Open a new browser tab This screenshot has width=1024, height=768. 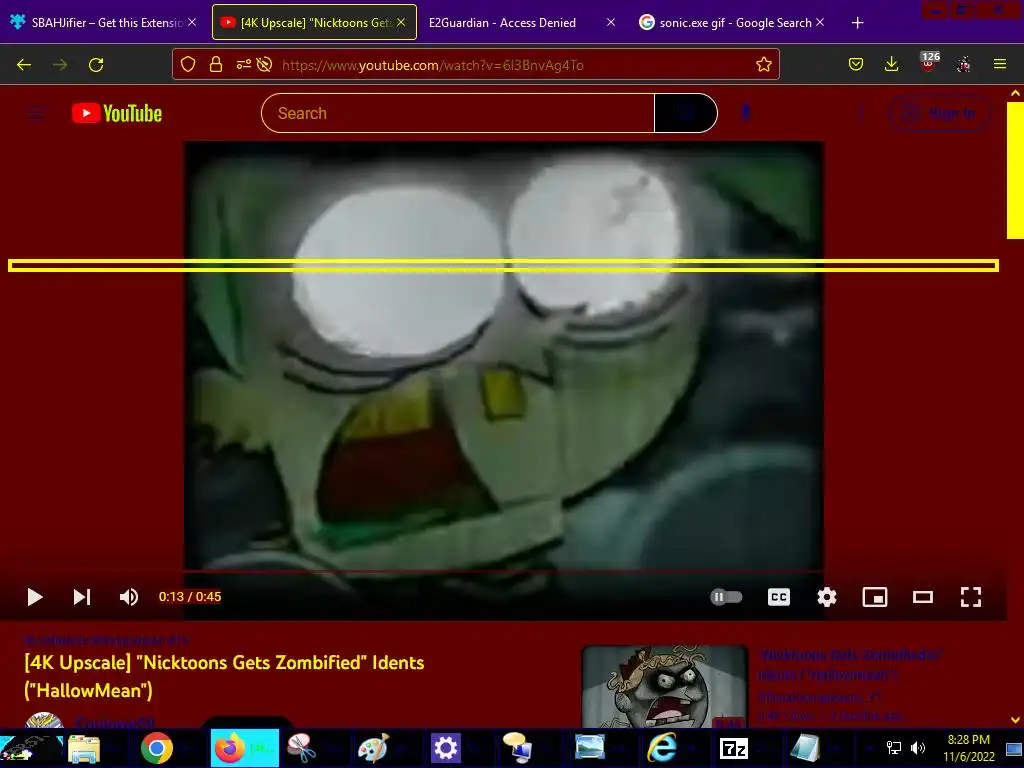[x=857, y=23]
